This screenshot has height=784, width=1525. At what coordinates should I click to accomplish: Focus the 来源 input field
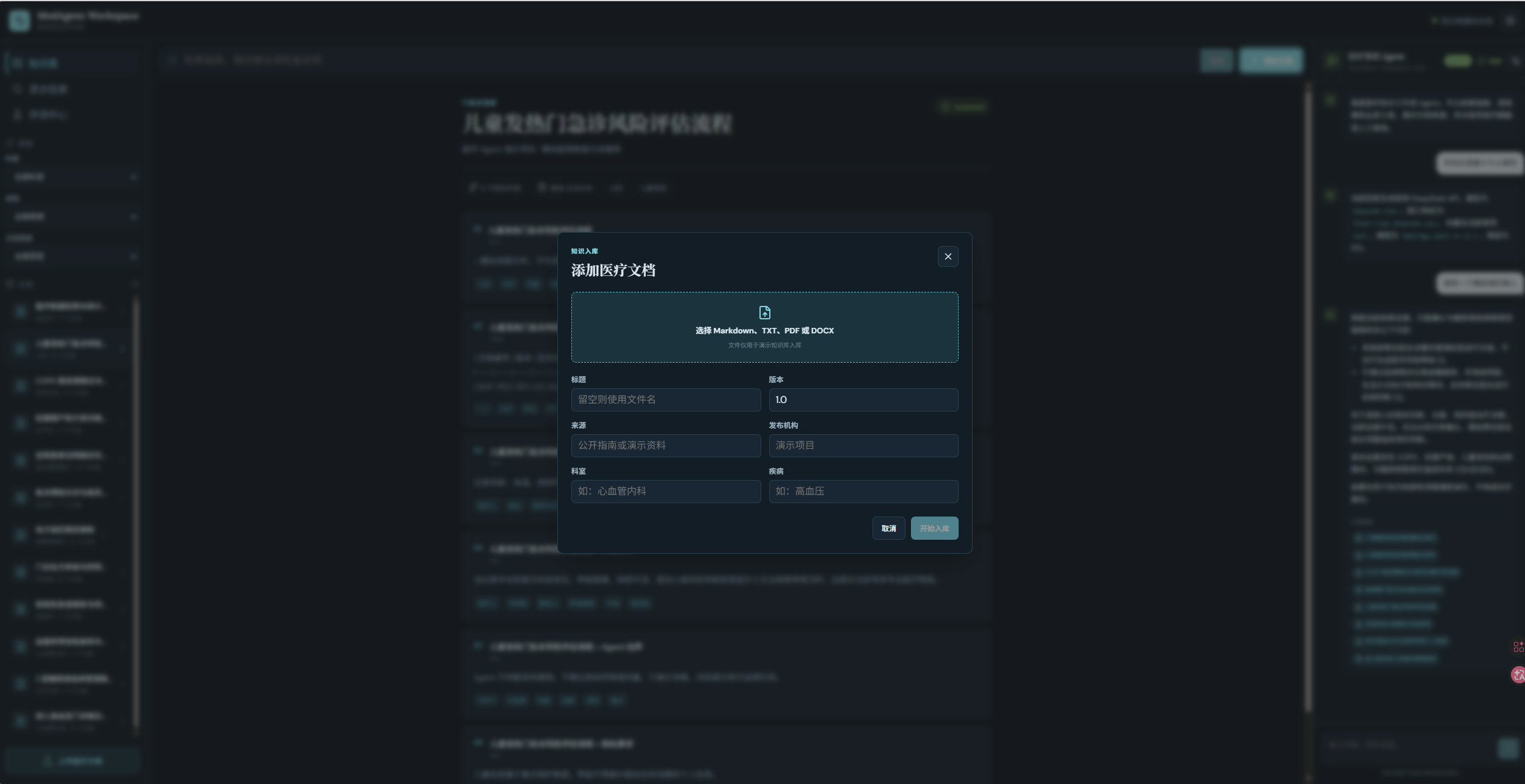click(x=666, y=445)
